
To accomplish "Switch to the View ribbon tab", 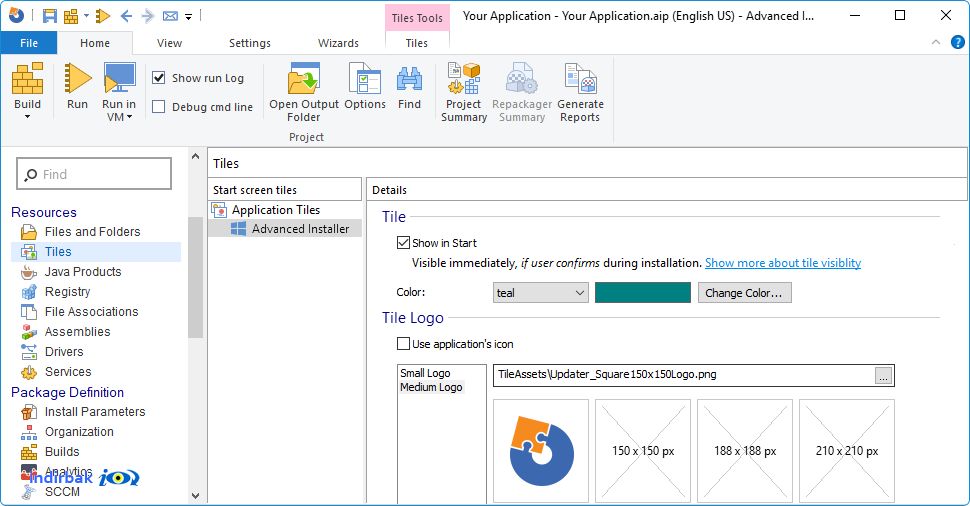I will coord(169,43).
